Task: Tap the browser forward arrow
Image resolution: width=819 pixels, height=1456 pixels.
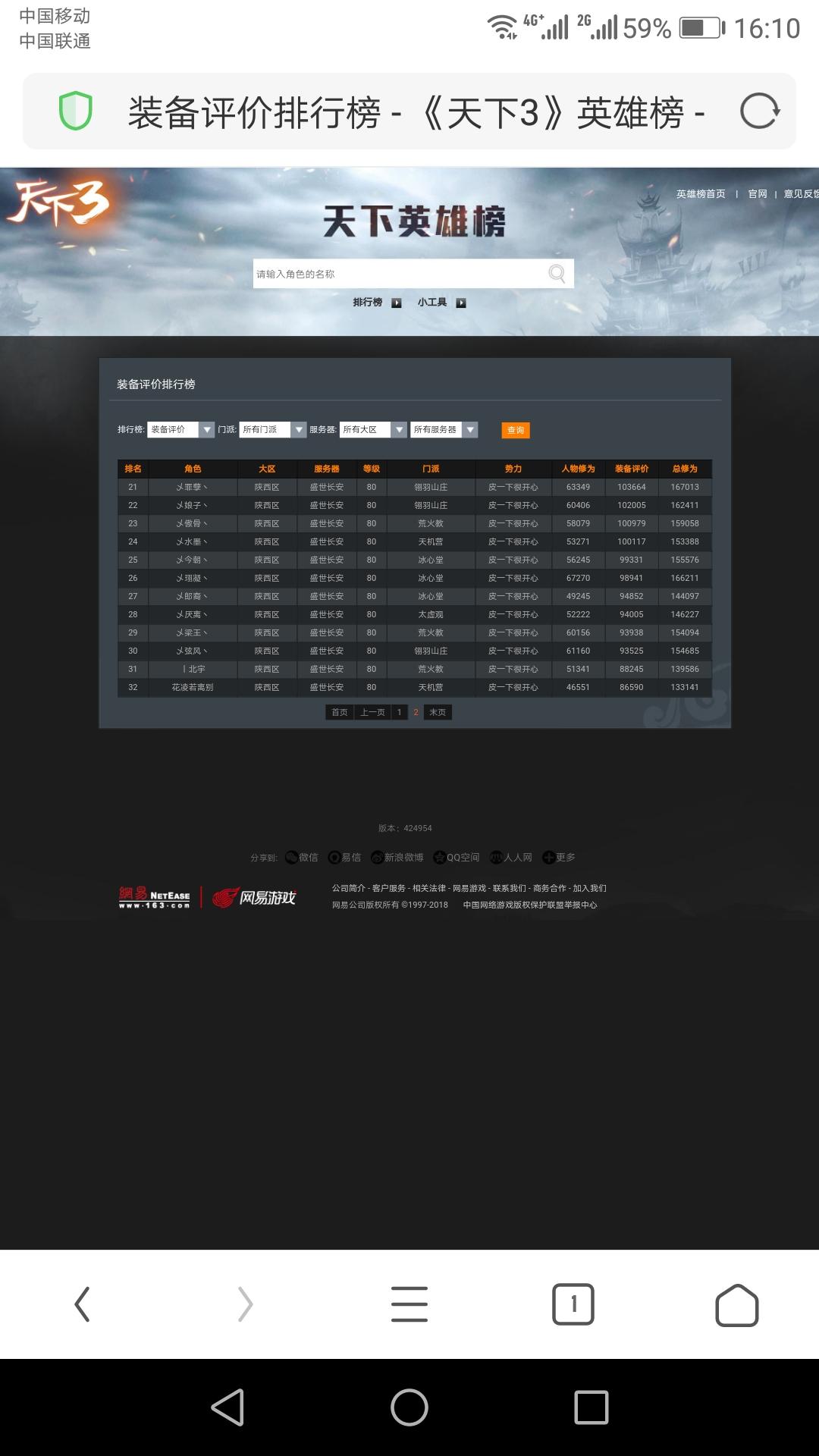Action: pyautogui.click(x=245, y=1304)
